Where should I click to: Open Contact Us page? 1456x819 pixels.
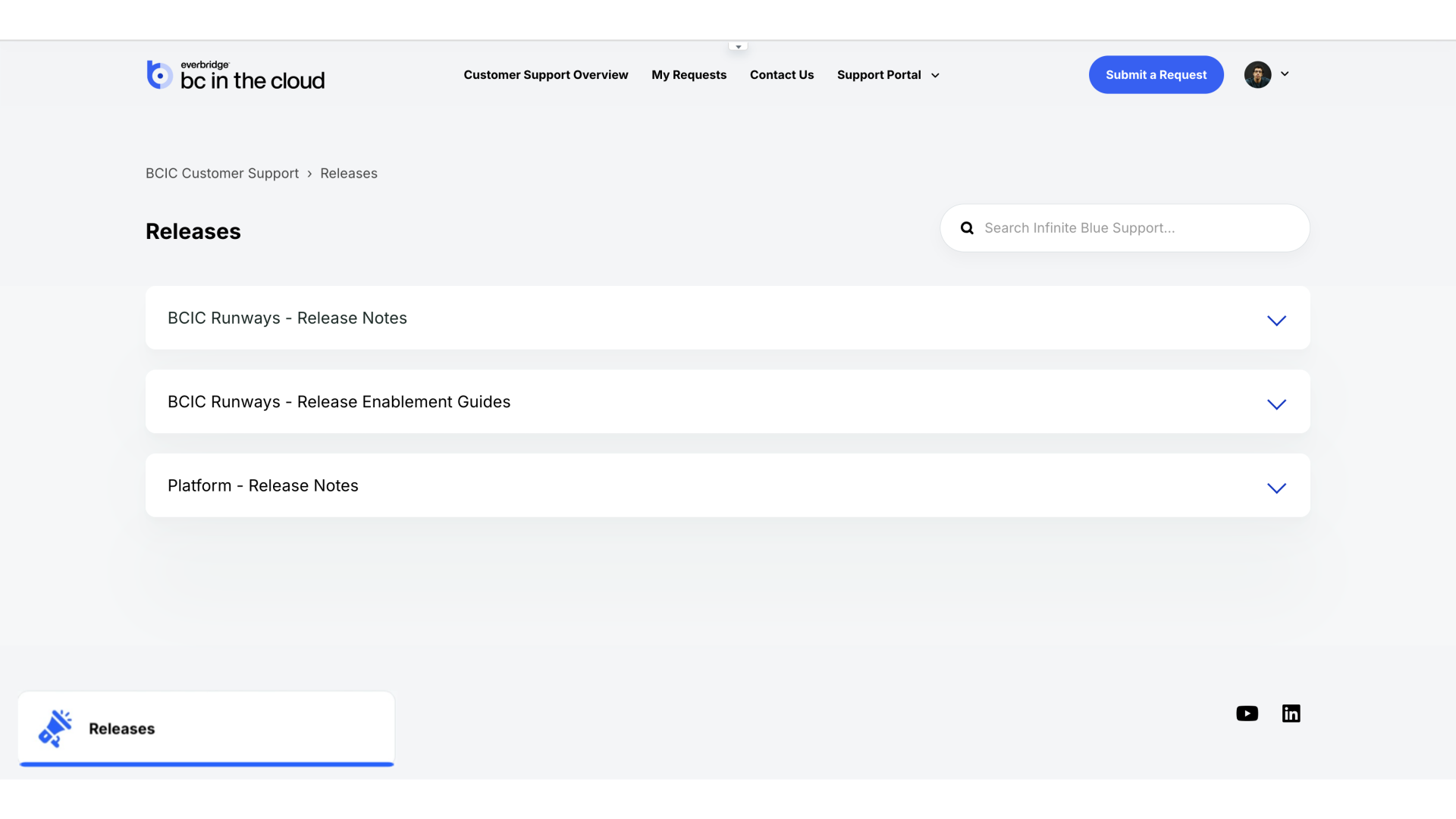782,75
